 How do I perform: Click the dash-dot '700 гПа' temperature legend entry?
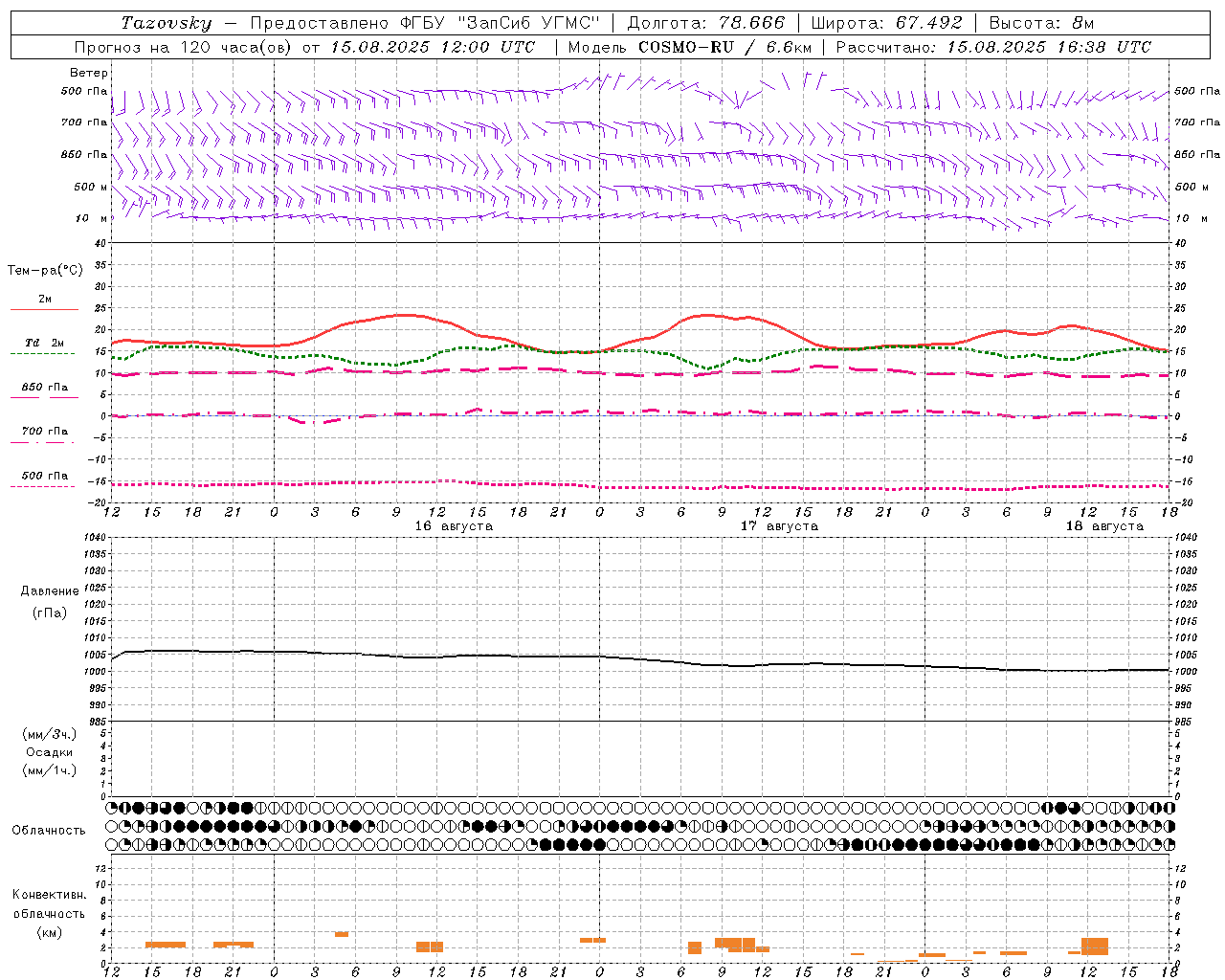tap(45, 432)
